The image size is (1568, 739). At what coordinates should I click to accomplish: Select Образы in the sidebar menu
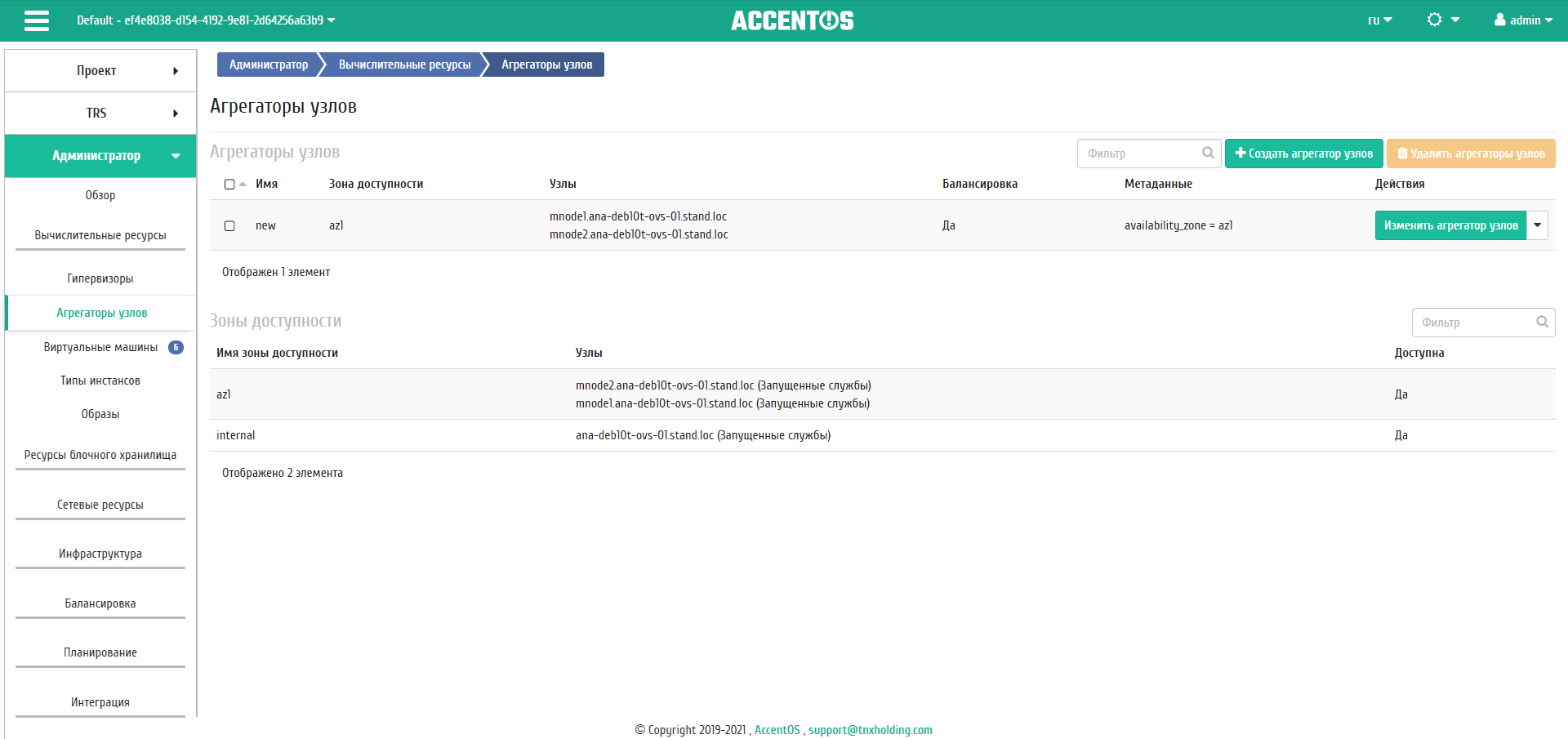100,414
